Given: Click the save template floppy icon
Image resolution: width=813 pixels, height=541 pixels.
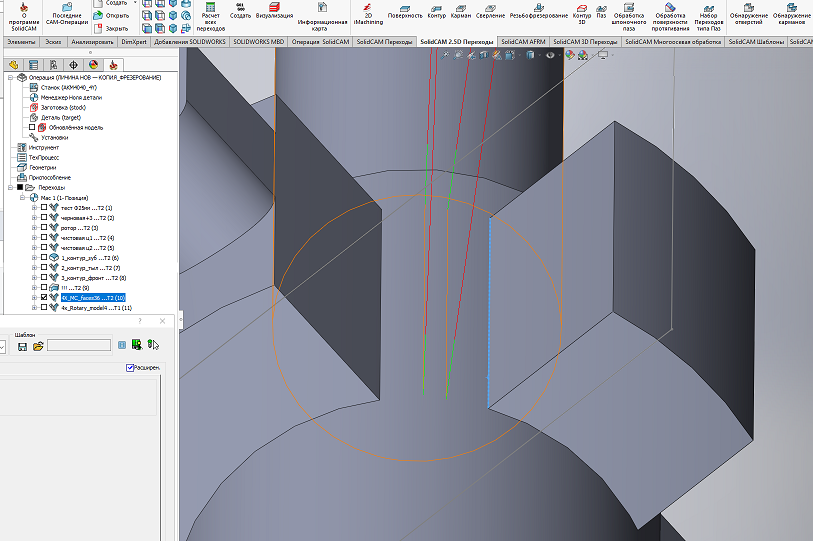Looking at the screenshot, I should [x=22, y=345].
